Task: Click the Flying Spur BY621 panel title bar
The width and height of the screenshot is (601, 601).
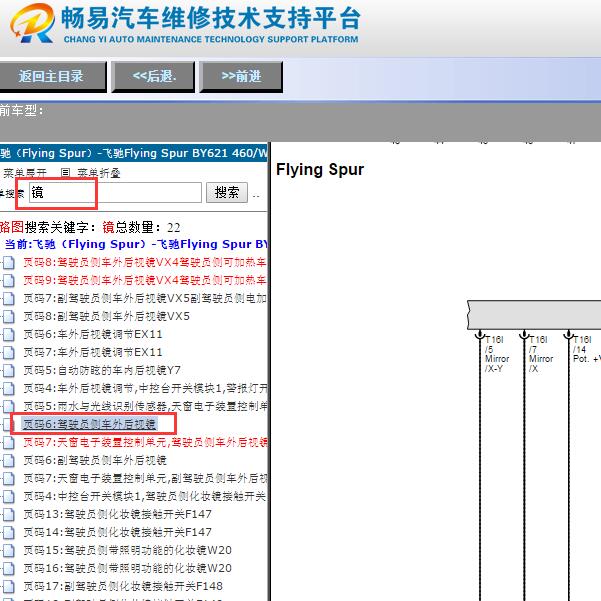Action: pyautogui.click(x=134, y=153)
